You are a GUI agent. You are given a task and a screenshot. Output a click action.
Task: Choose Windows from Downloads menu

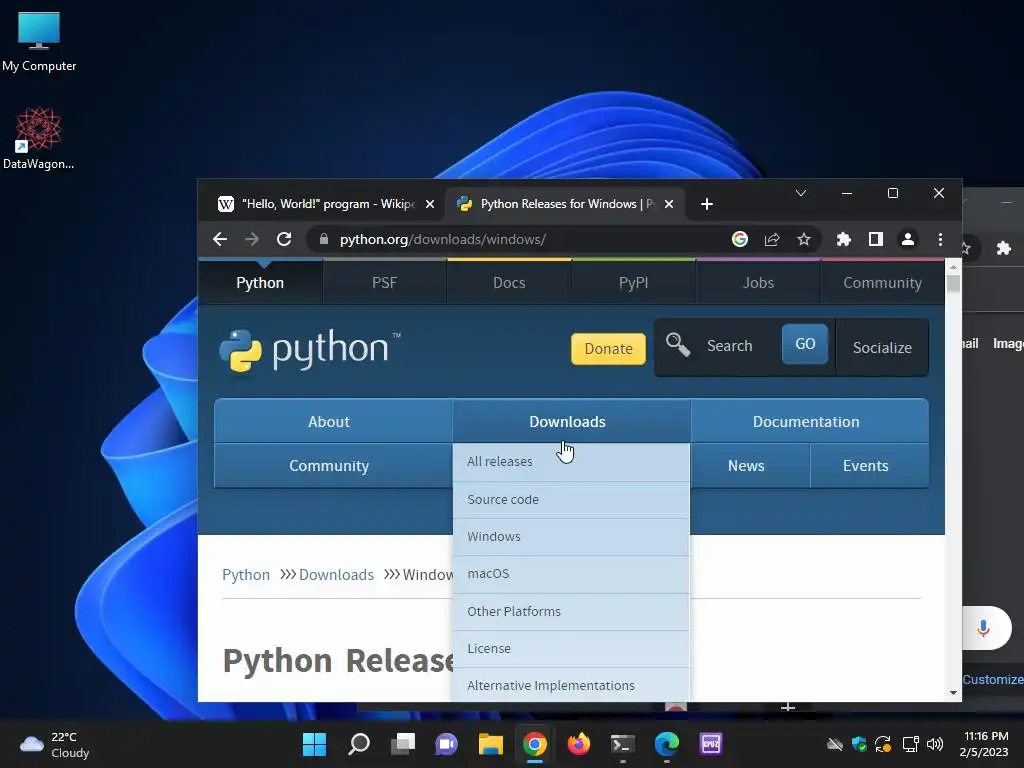click(571, 537)
